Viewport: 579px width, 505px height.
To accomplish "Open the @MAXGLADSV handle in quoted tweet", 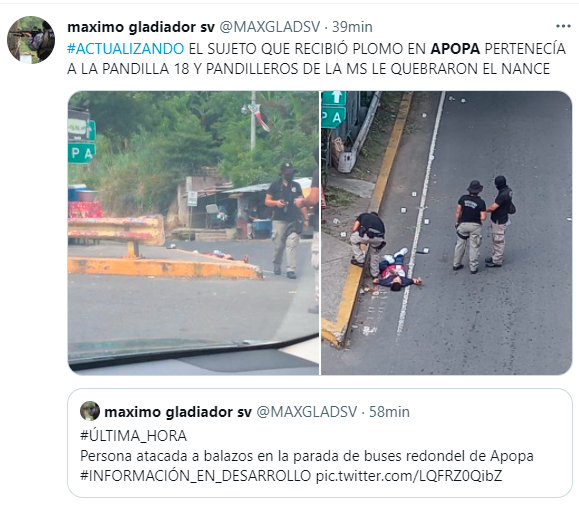I will (x=307, y=412).
